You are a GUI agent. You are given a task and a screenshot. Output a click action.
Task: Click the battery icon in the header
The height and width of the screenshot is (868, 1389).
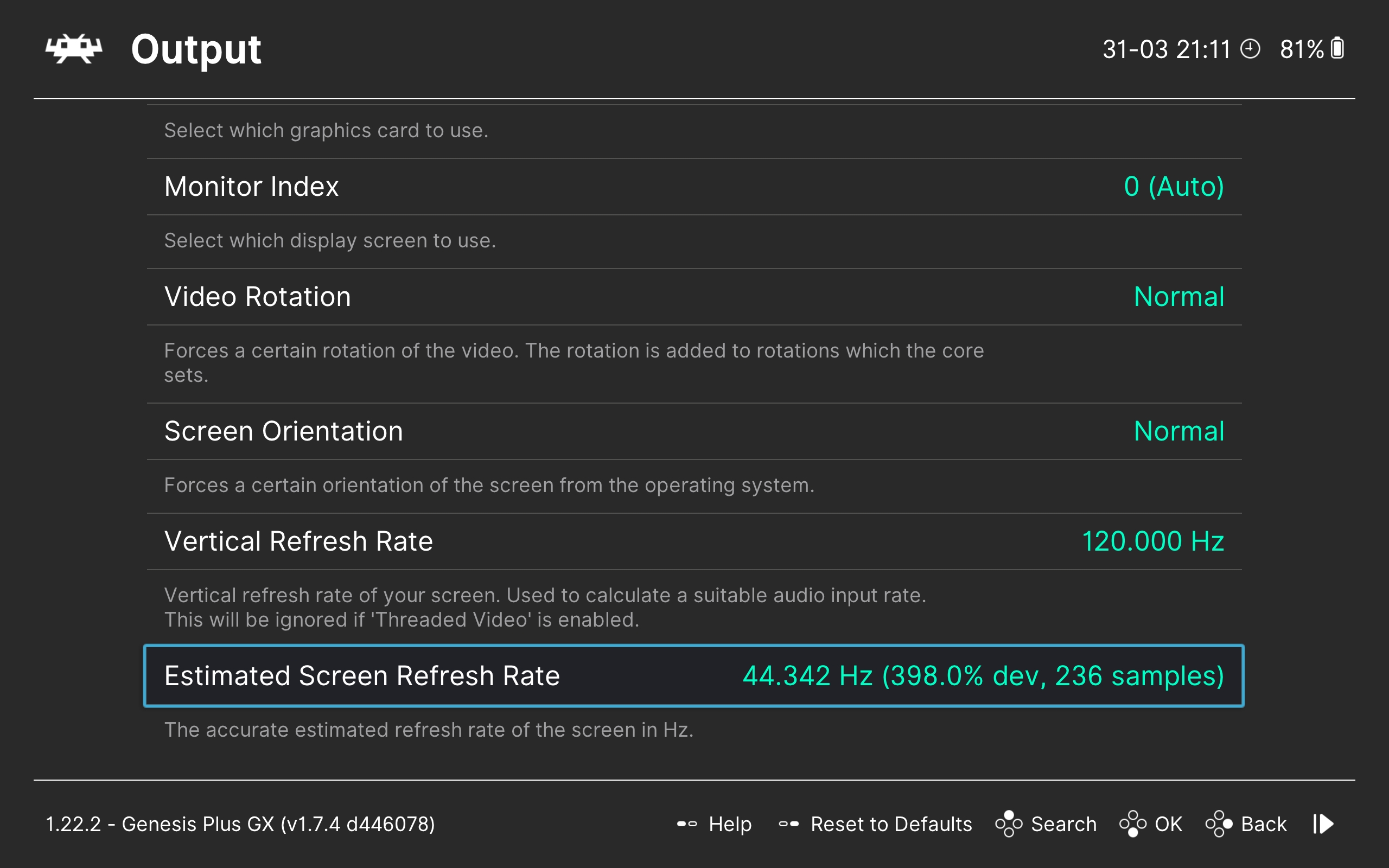pyautogui.click(x=1337, y=49)
